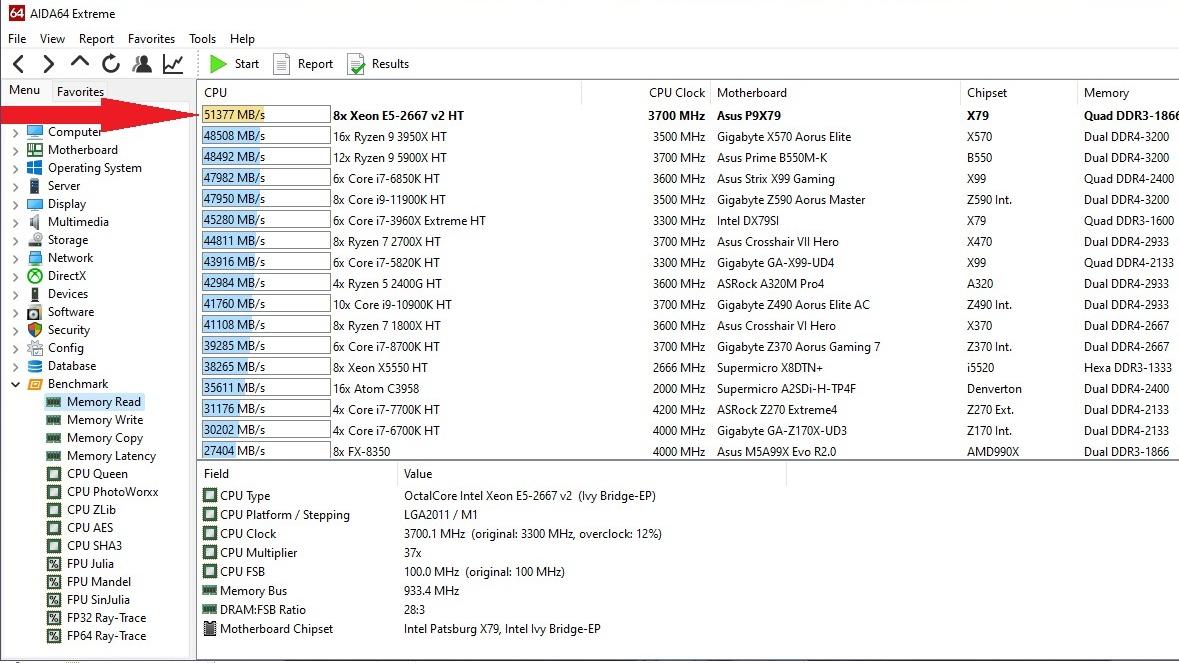Screen dimensions: 1179x663
Task: Click the Benchmark folder icon
Action: pyautogui.click(x=35, y=384)
